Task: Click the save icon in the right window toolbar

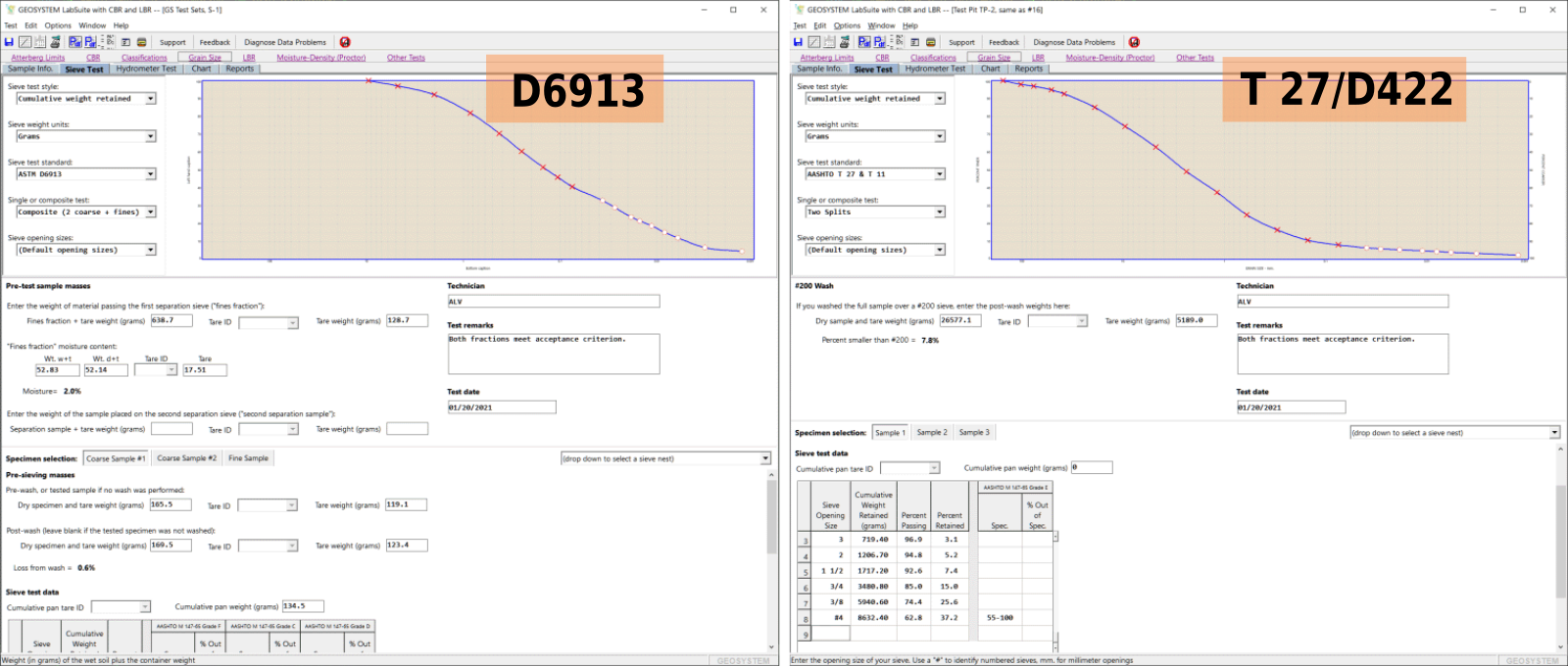Action: [x=798, y=42]
